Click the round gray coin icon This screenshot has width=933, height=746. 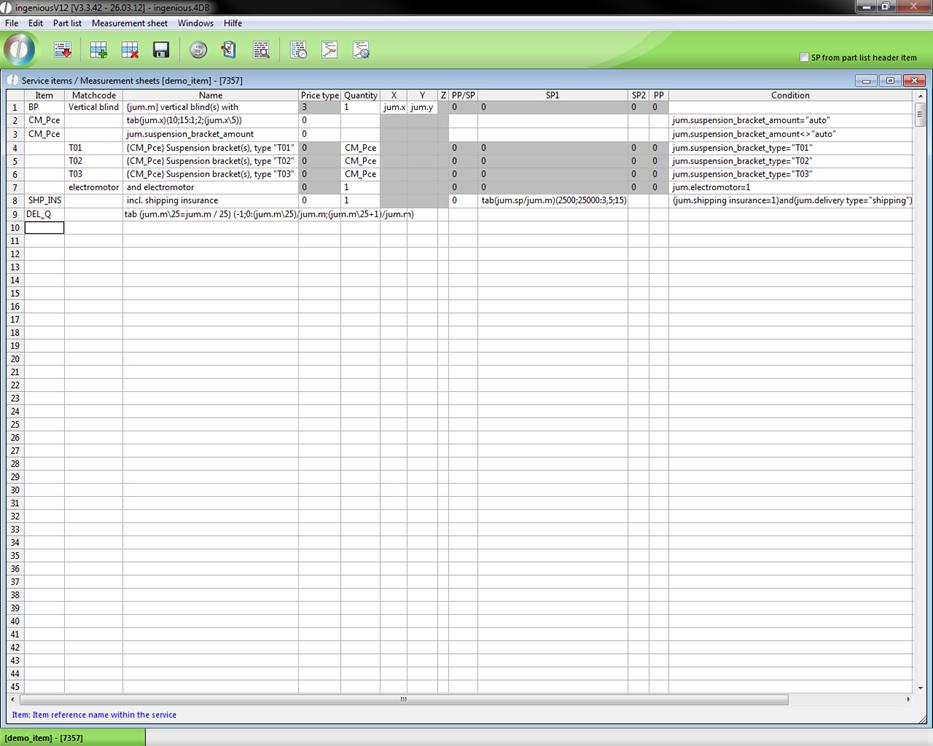coord(198,50)
